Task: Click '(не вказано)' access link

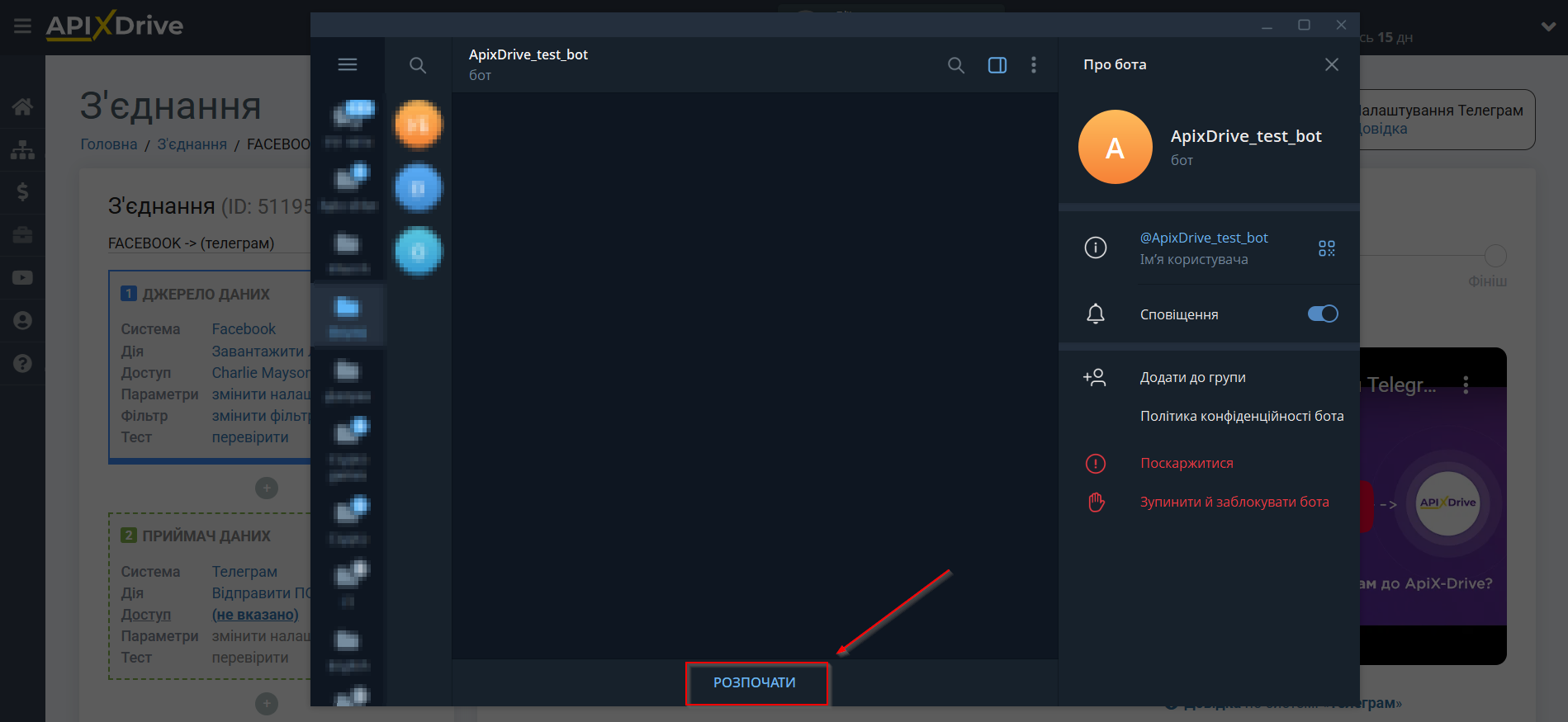Action: click(x=255, y=615)
